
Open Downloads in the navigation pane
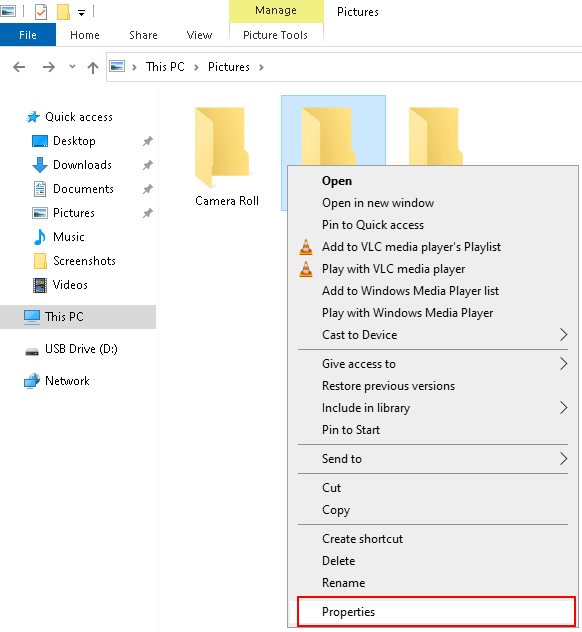coord(72,165)
